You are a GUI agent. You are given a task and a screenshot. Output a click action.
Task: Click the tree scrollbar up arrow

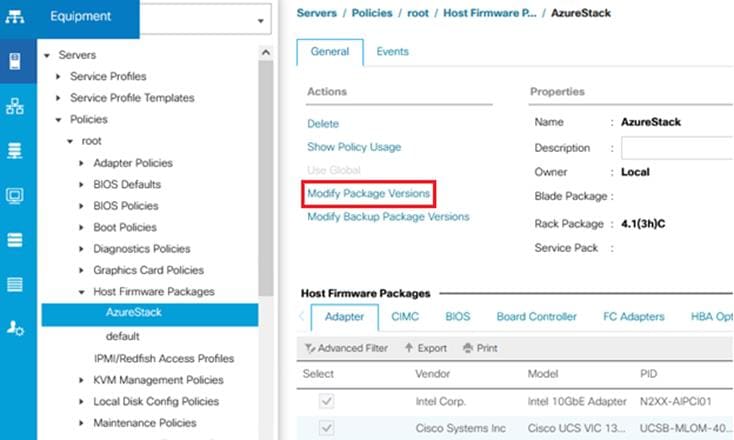coord(265,52)
